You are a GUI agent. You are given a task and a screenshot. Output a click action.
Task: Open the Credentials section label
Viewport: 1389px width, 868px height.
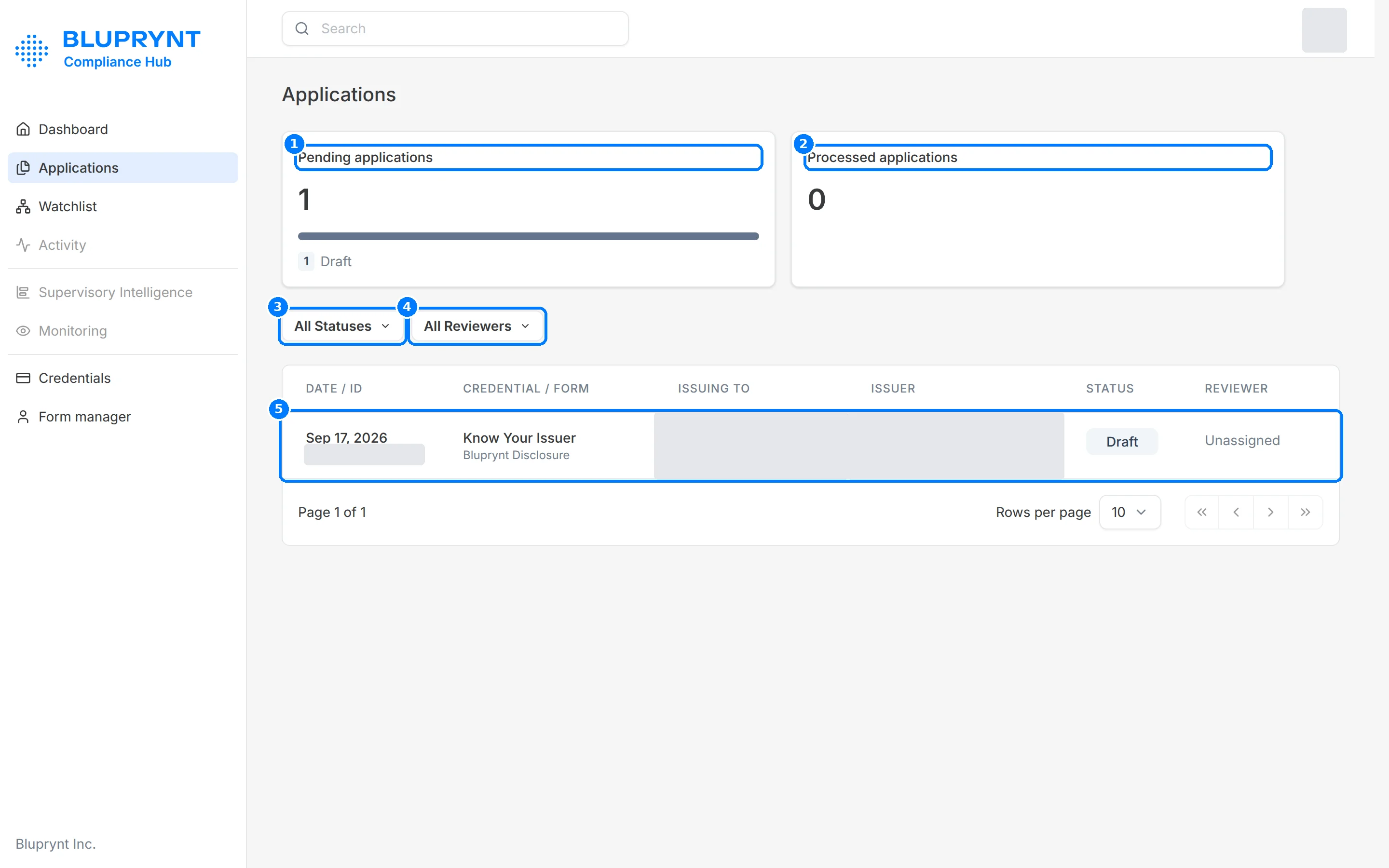[75, 378]
